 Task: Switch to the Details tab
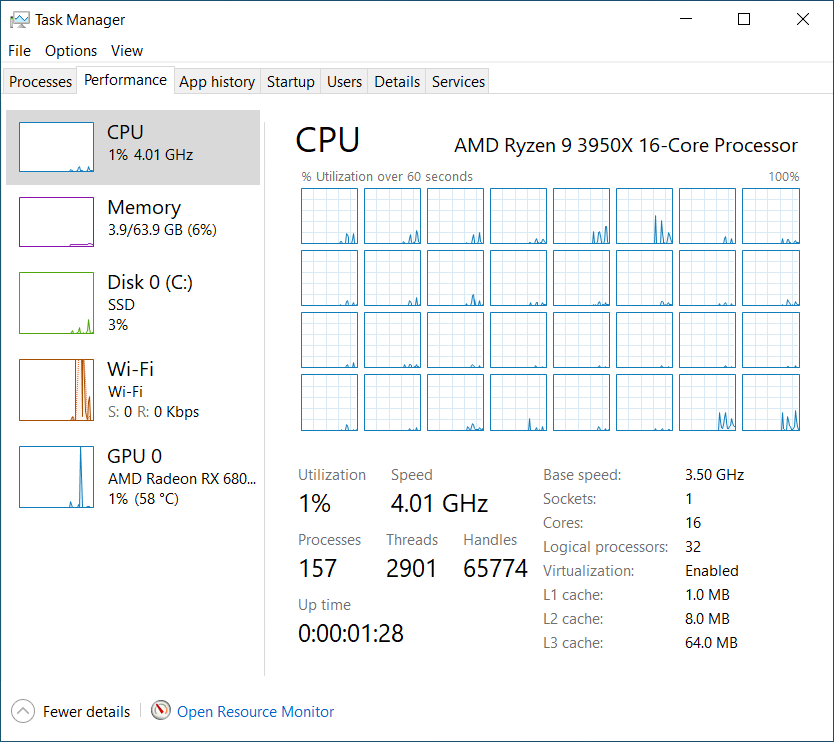point(397,81)
